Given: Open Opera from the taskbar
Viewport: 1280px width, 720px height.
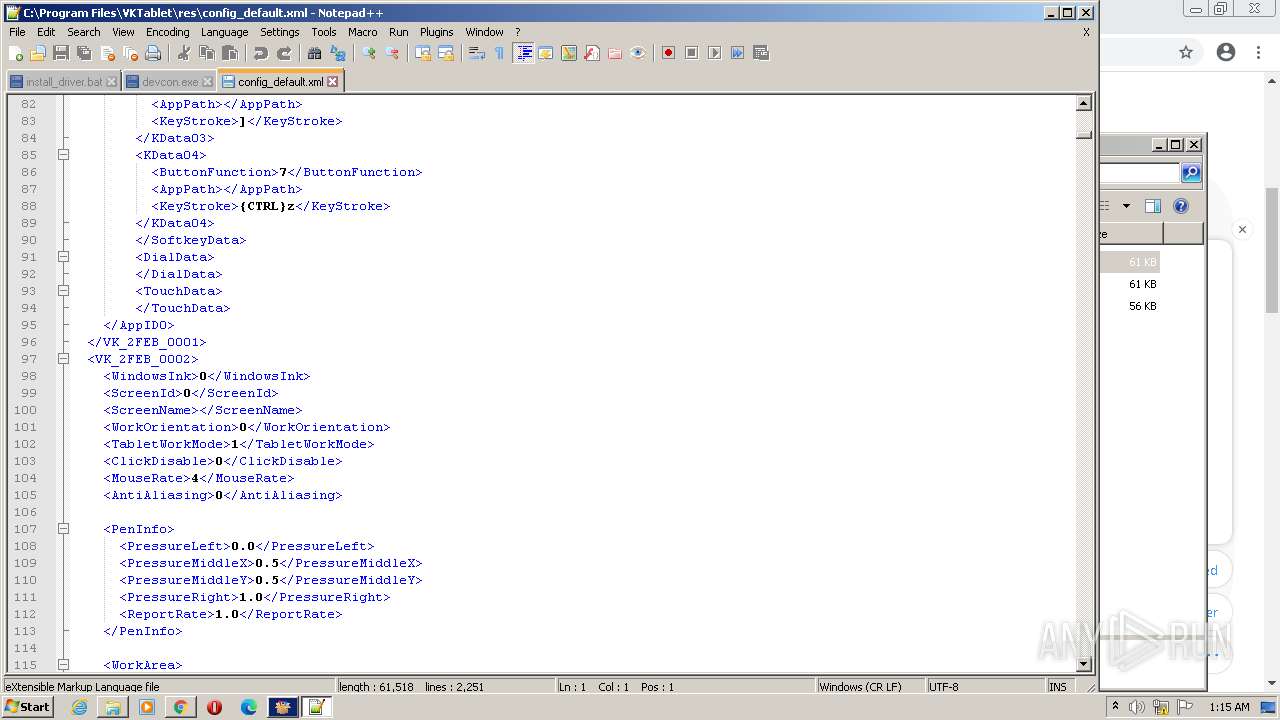Looking at the screenshot, I should (214, 707).
